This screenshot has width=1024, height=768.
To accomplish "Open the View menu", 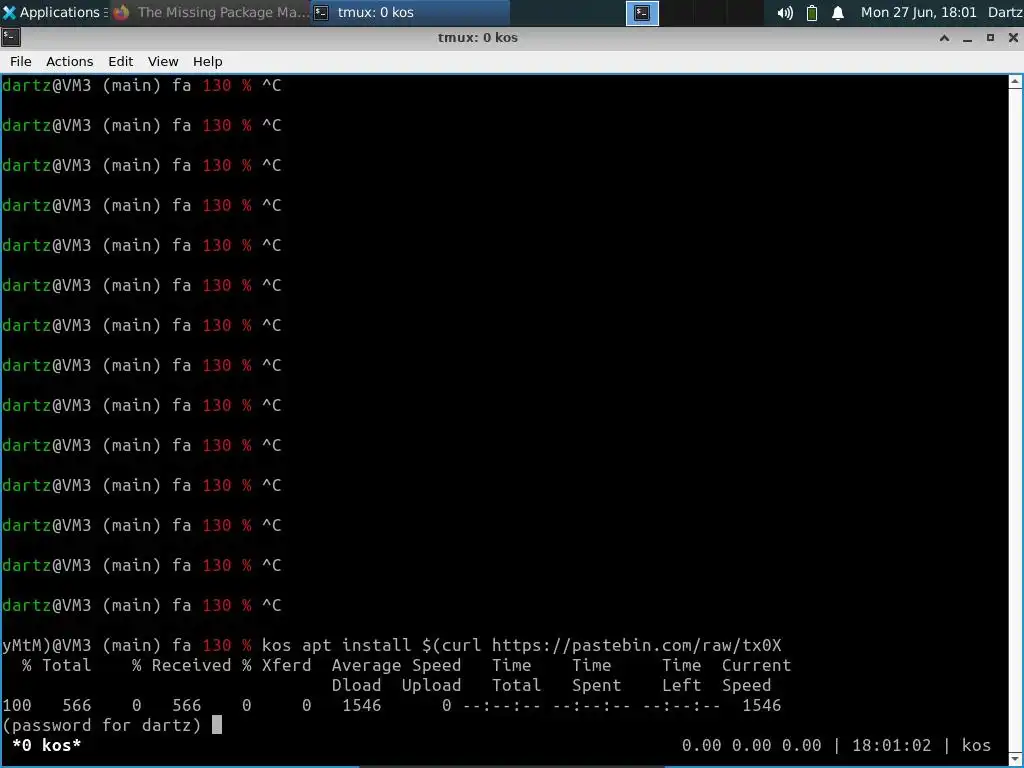I will pyautogui.click(x=163, y=61).
